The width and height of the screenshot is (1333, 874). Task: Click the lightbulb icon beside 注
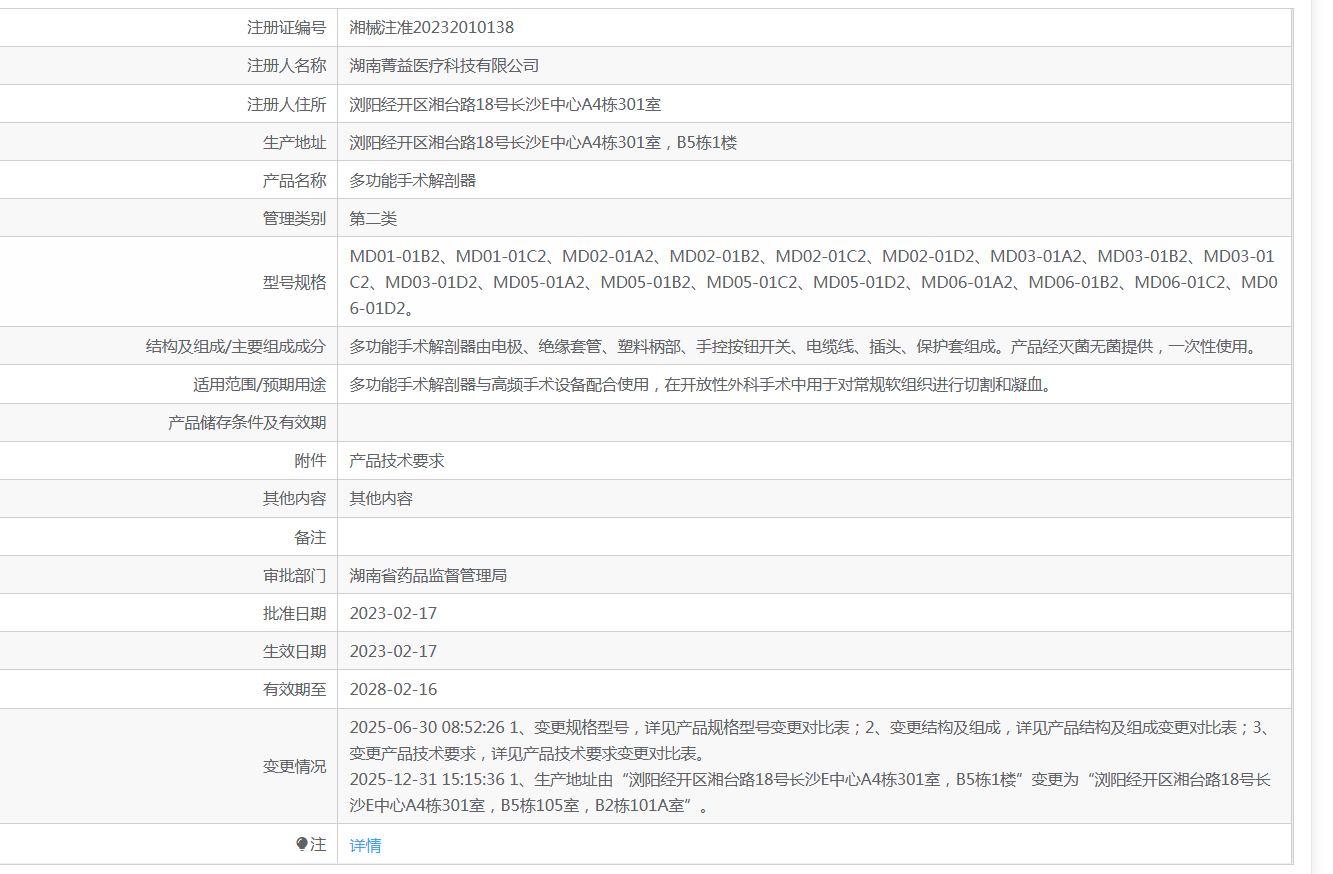302,844
